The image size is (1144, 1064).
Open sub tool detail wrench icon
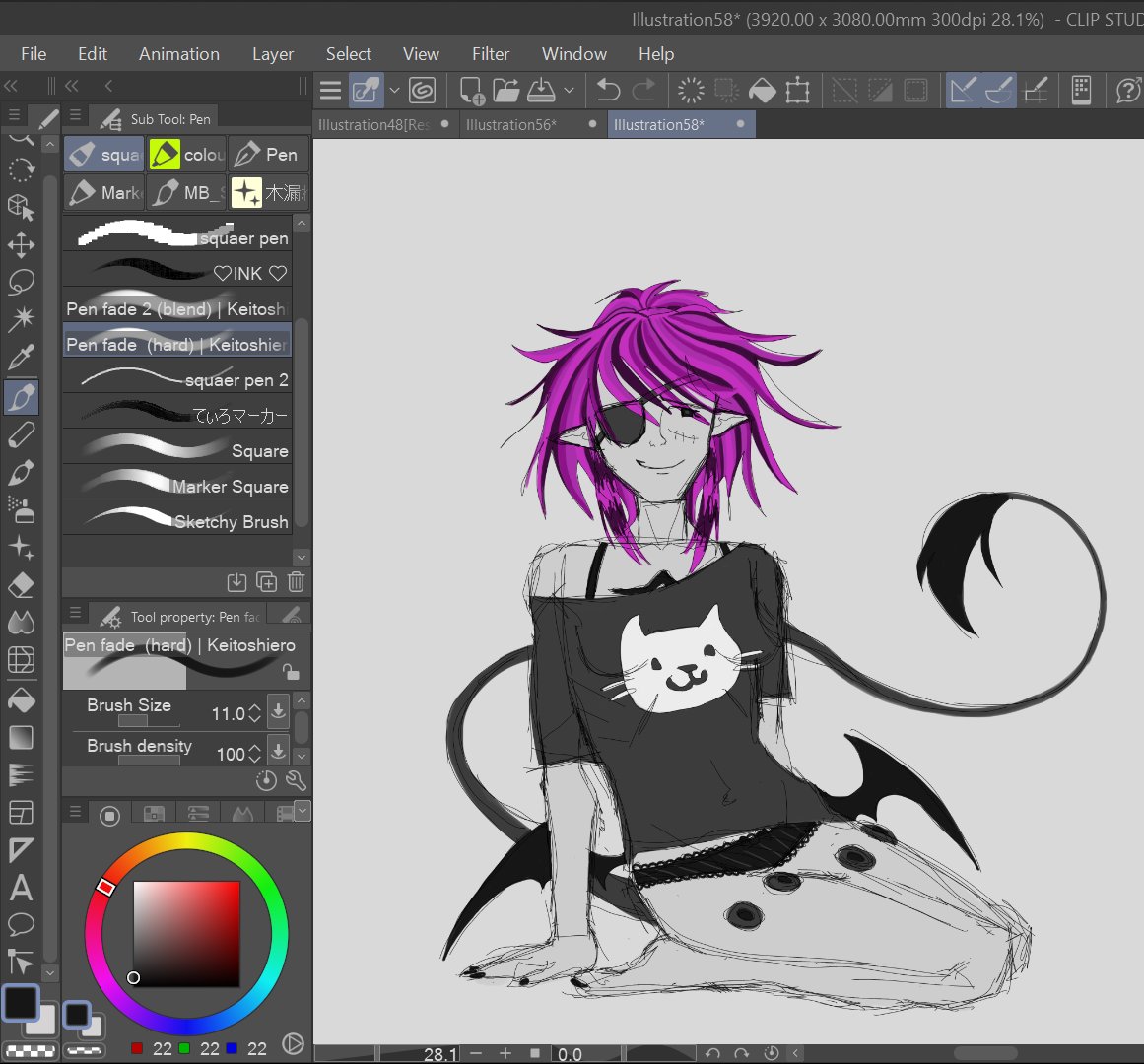pyautogui.click(x=296, y=781)
